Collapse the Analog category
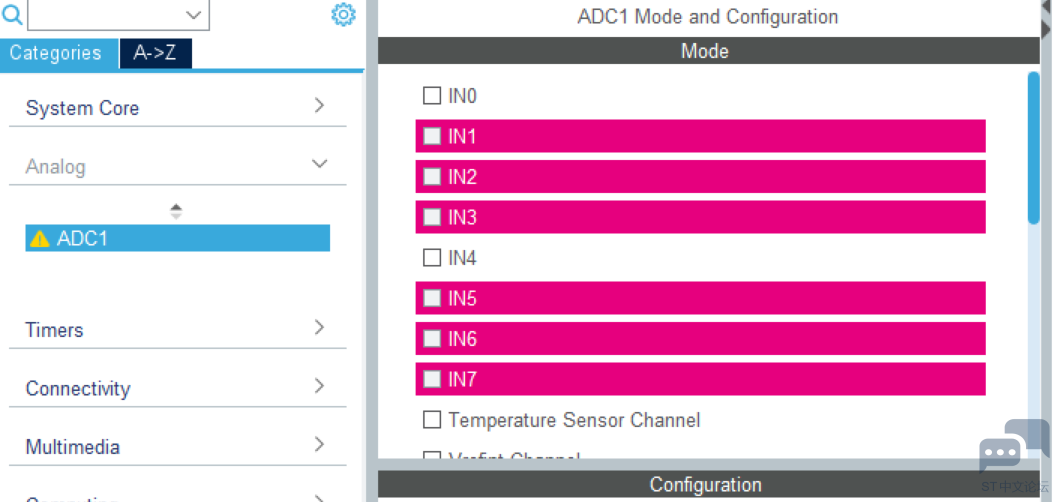1058x502 pixels. [x=177, y=166]
